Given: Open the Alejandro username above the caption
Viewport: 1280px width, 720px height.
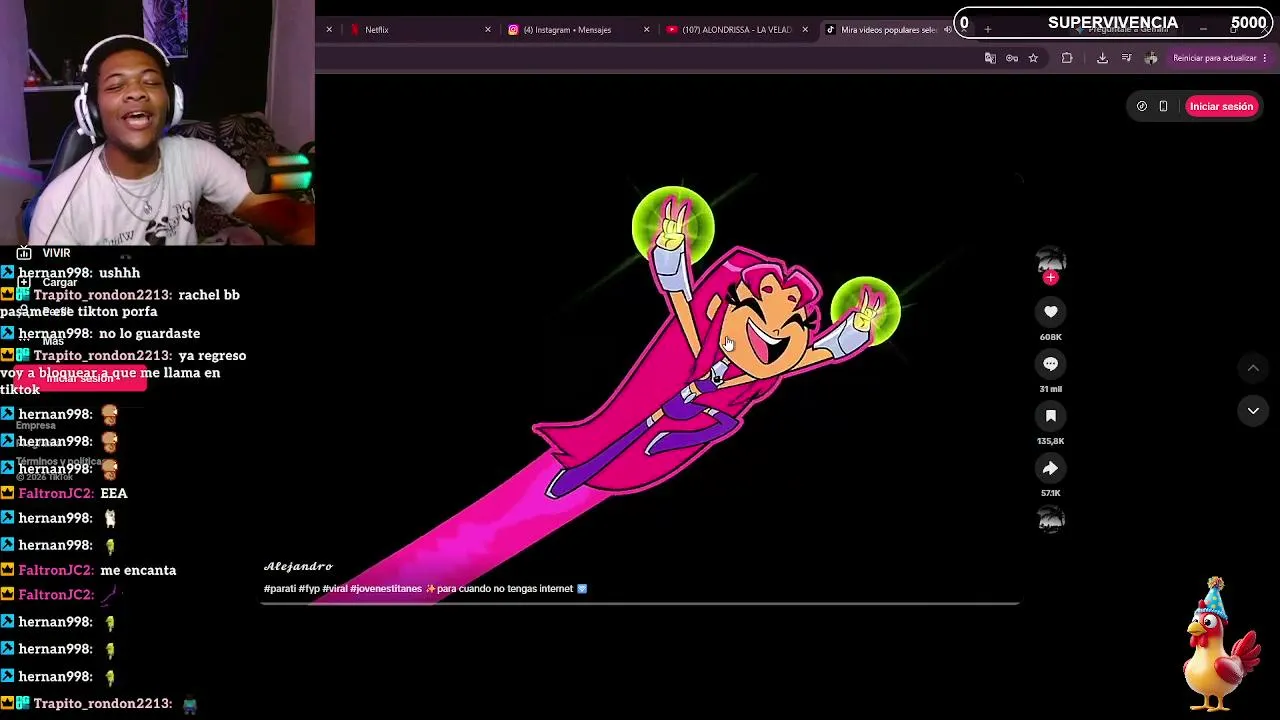Looking at the screenshot, I should pyautogui.click(x=298, y=567).
